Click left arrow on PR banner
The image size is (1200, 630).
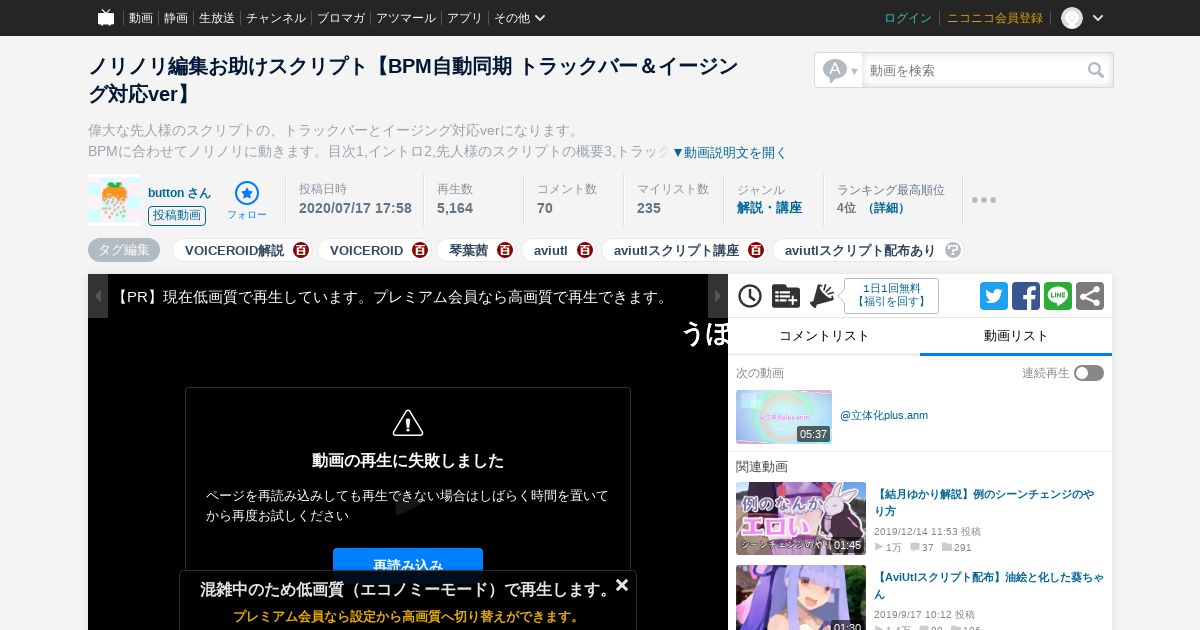98,296
